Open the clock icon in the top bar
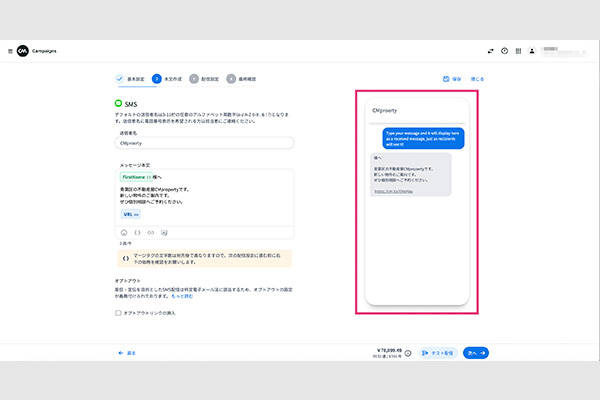The height and width of the screenshot is (400, 600). pyautogui.click(x=505, y=51)
